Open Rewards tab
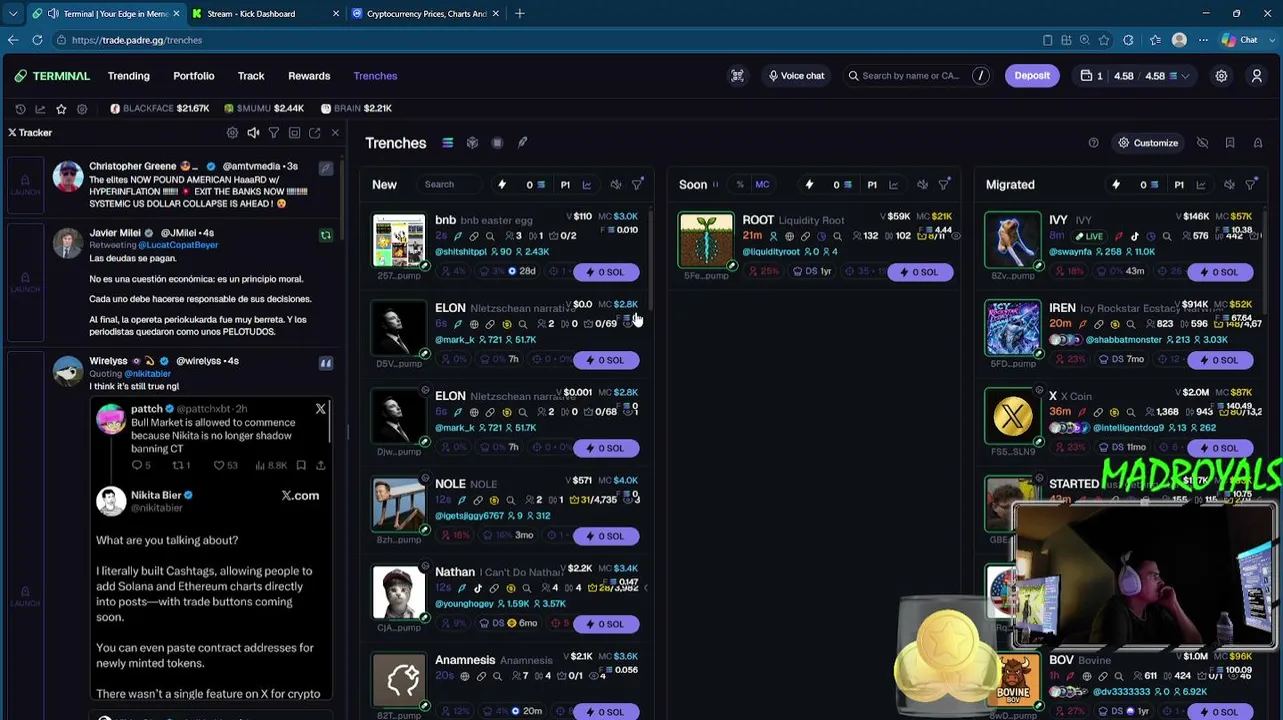 pos(309,76)
